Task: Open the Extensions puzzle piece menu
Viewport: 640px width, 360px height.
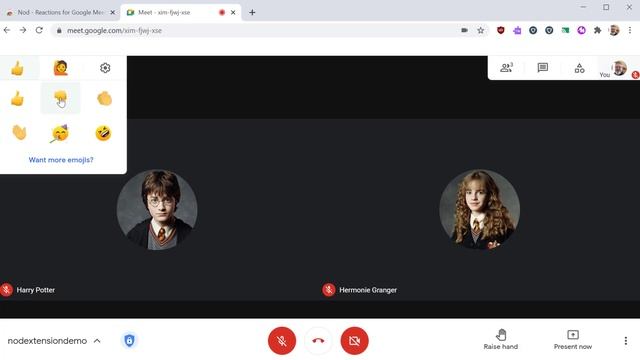Action: tap(598, 30)
